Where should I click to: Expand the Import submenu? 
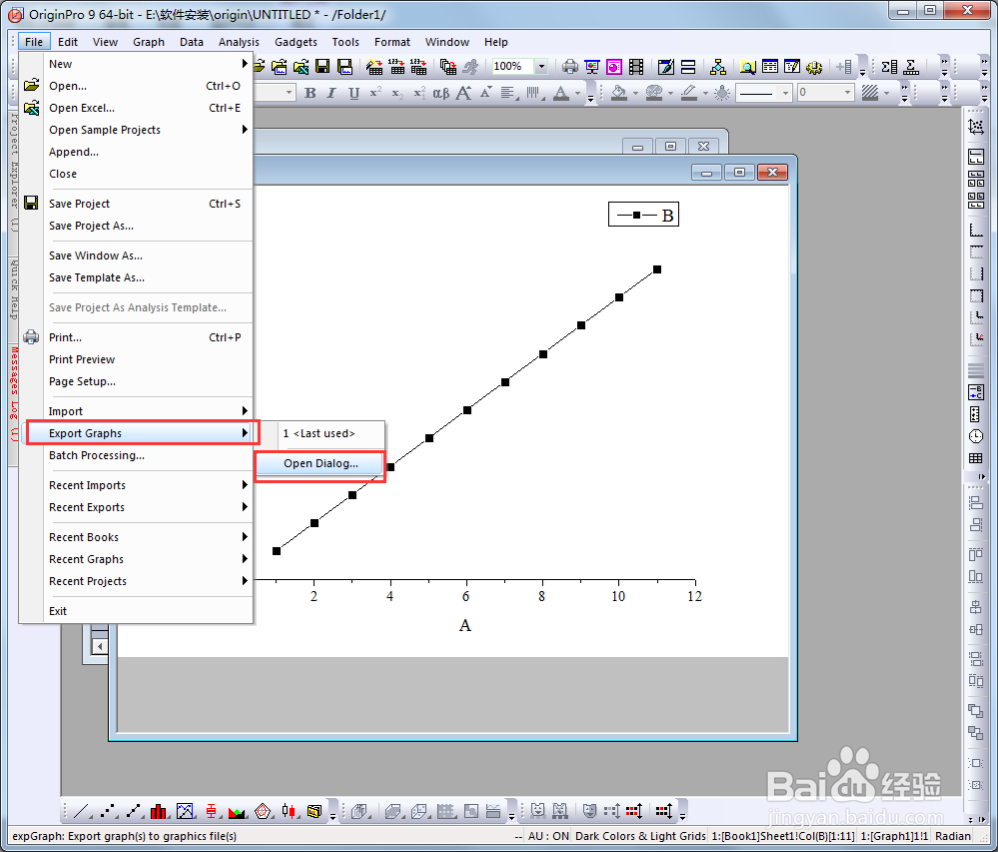click(x=244, y=411)
